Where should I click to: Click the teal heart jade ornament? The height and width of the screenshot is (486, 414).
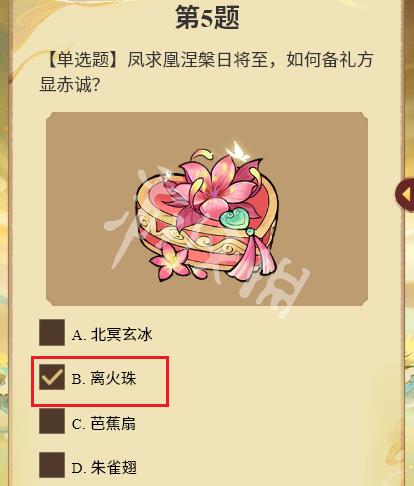[235, 217]
